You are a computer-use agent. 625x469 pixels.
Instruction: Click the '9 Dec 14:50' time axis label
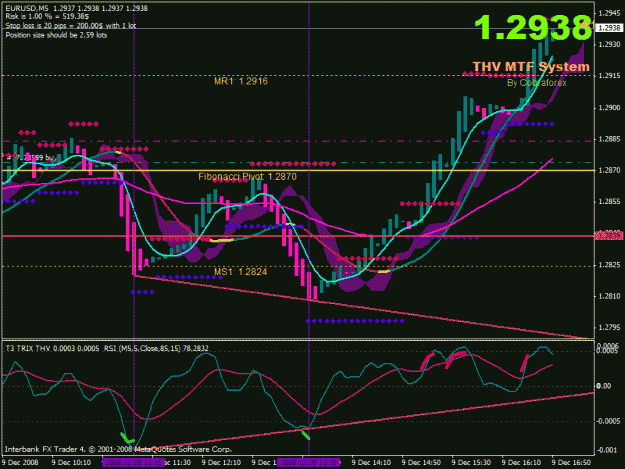point(421,463)
